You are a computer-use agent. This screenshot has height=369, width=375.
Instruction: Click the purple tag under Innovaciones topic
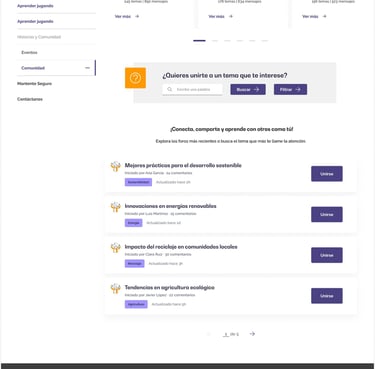pyautogui.click(x=134, y=223)
